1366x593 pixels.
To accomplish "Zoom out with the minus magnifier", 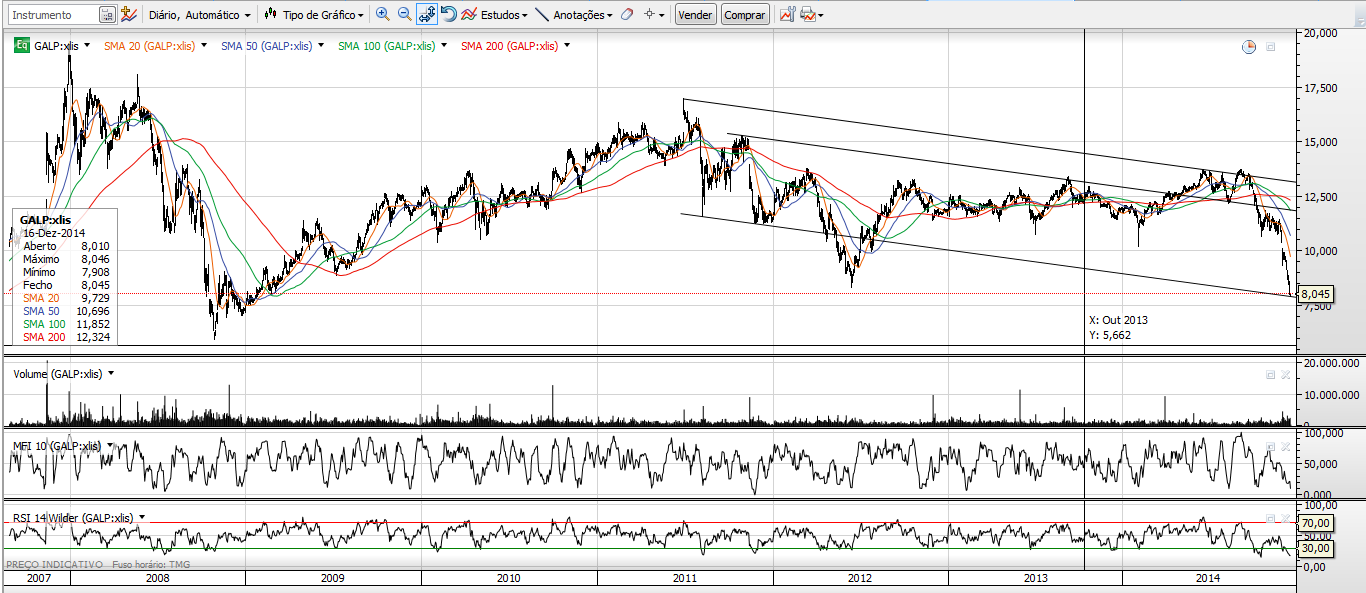I will coord(404,15).
